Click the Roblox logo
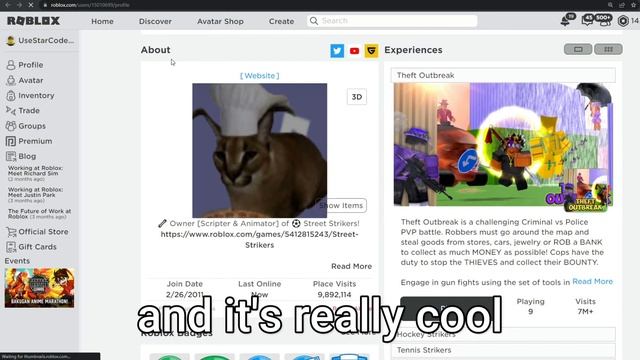Screen dimensions: 640x360 click(x=33, y=21)
